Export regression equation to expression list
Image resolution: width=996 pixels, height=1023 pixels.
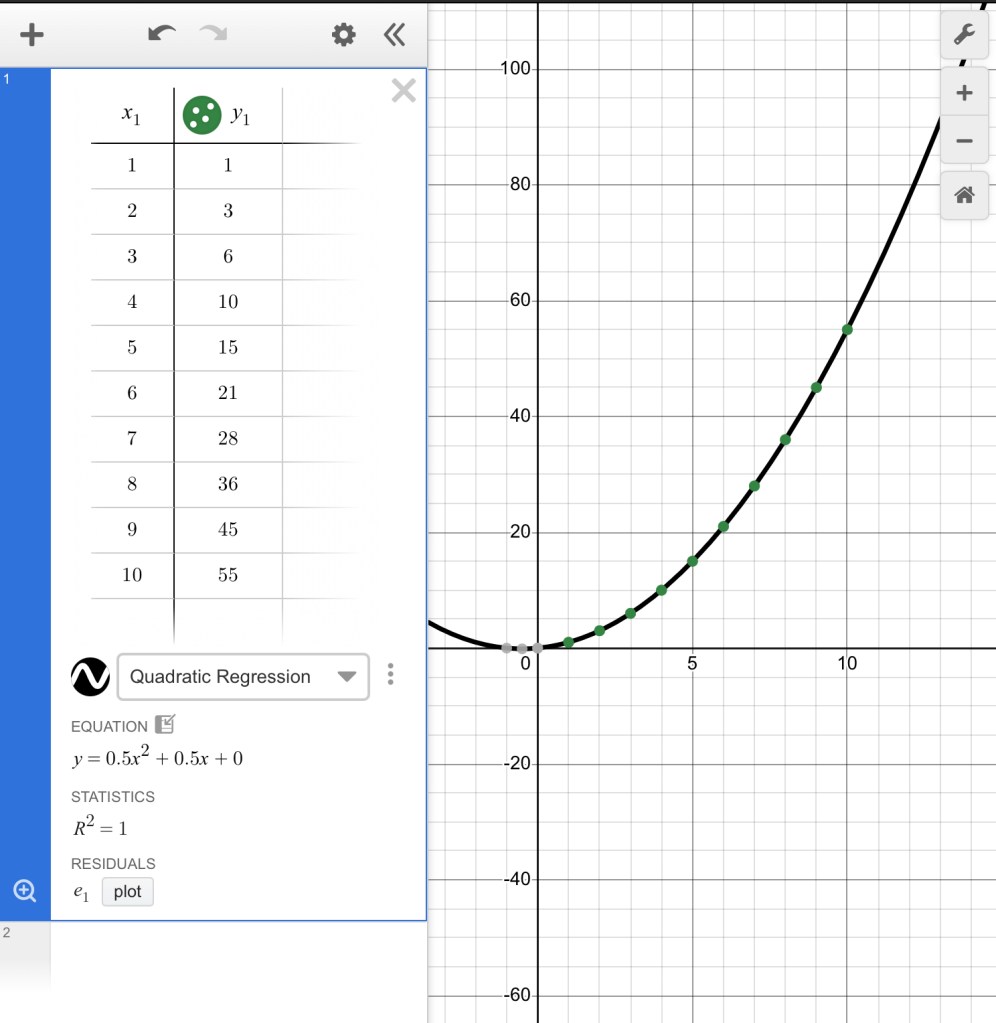click(x=165, y=725)
